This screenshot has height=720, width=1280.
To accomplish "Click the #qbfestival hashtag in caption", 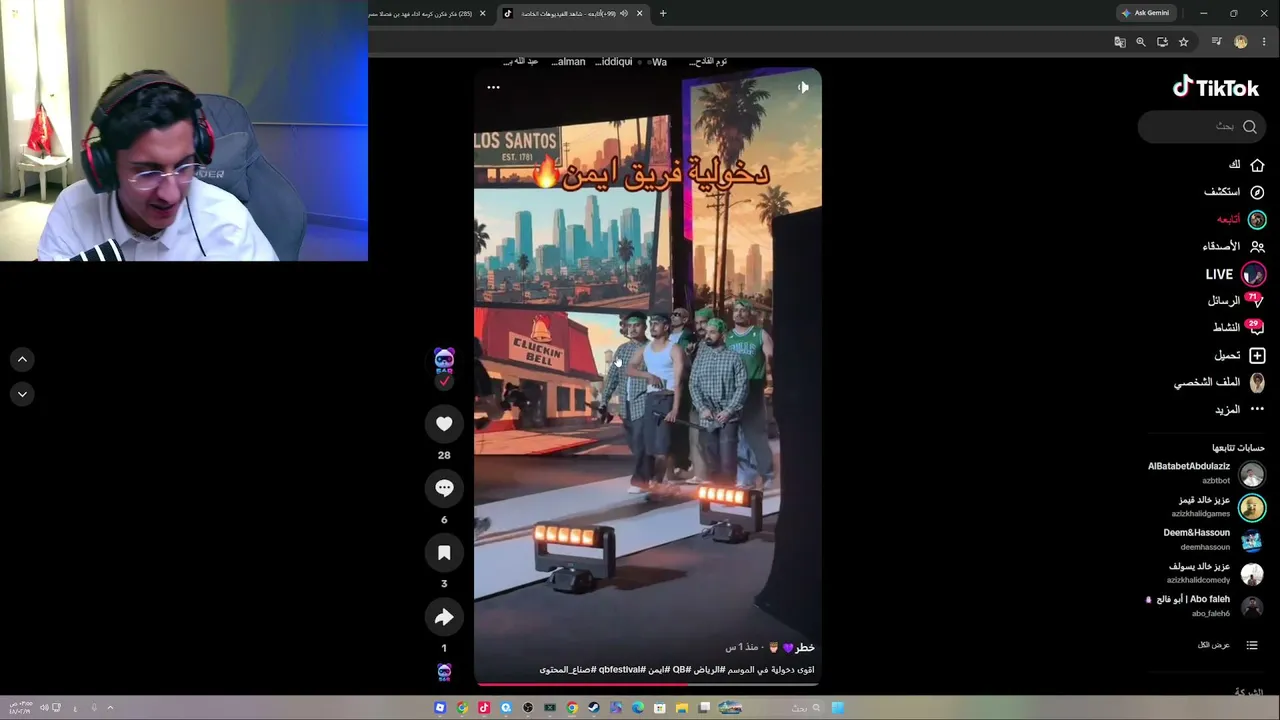I will [620, 669].
